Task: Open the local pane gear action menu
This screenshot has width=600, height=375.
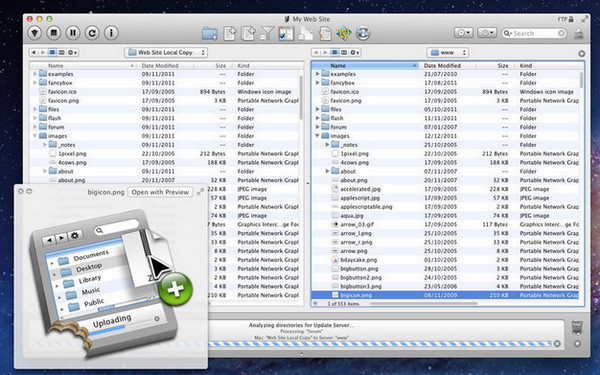Action: coord(73,52)
